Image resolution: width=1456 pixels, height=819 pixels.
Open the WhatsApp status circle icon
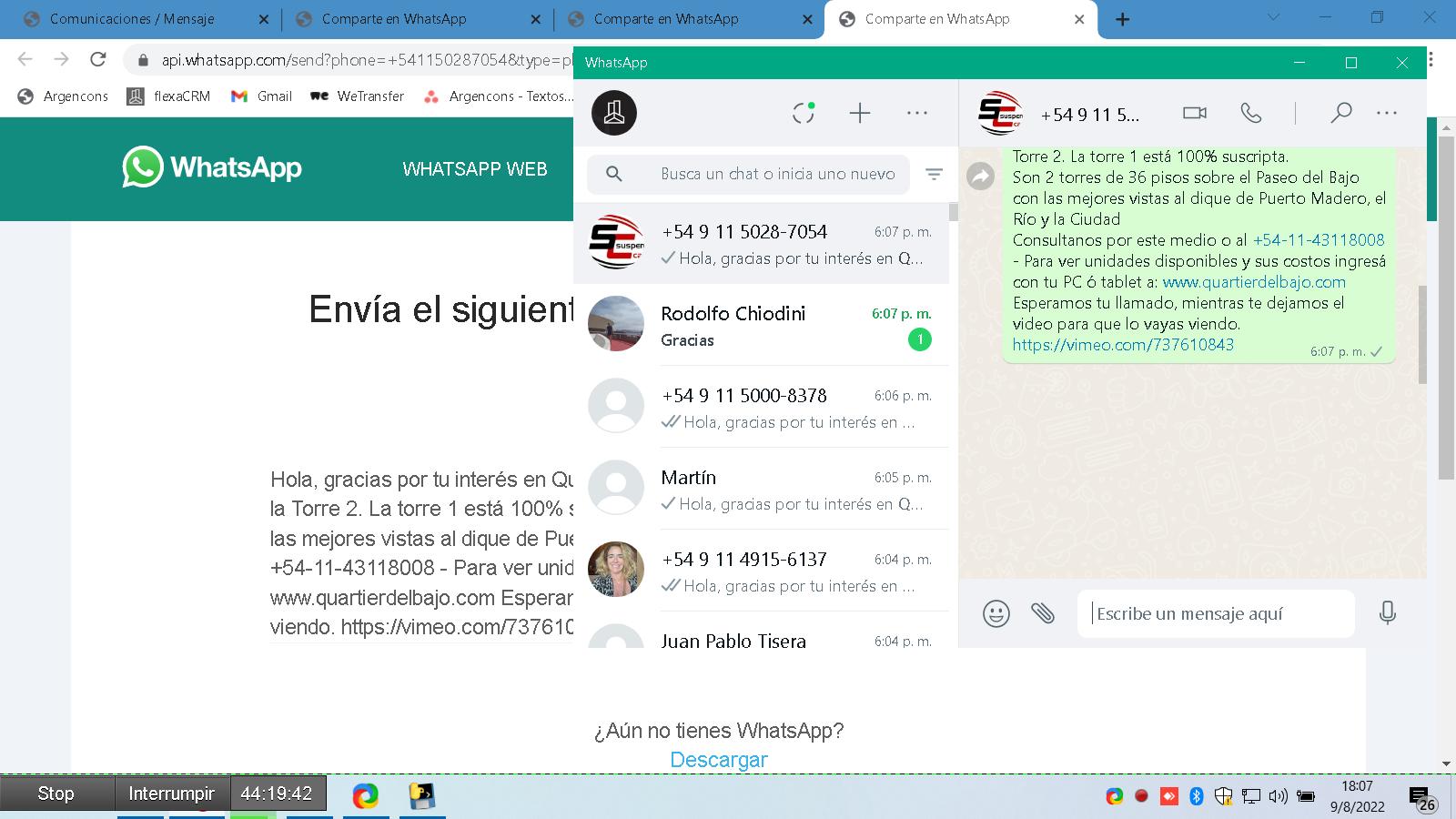(804, 113)
